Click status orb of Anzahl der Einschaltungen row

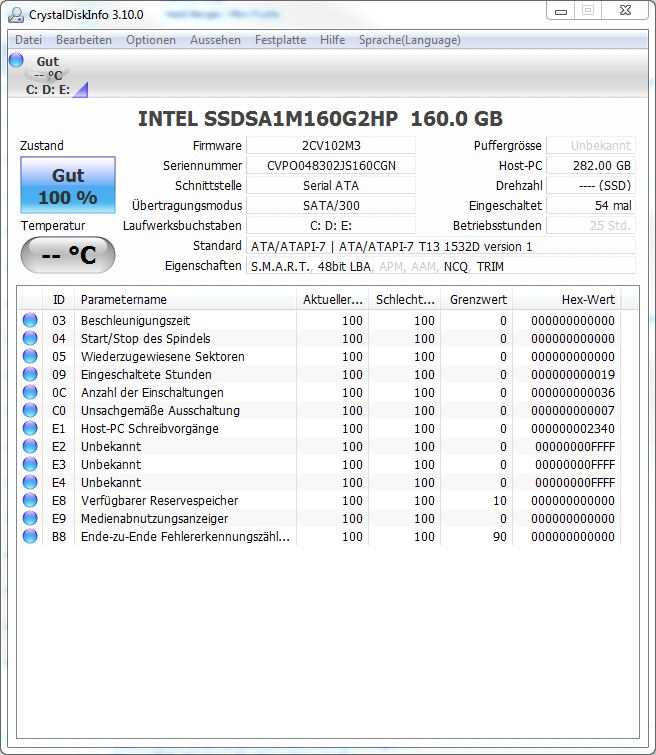click(x=30, y=392)
